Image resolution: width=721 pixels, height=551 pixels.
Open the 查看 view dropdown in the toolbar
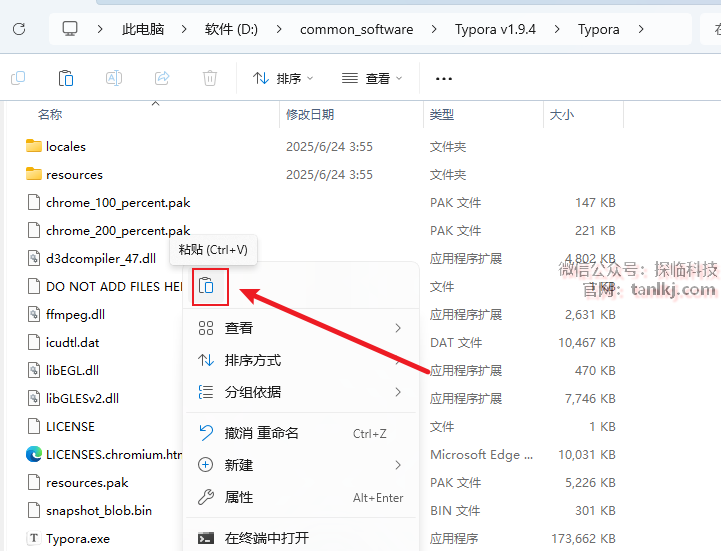(372, 78)
